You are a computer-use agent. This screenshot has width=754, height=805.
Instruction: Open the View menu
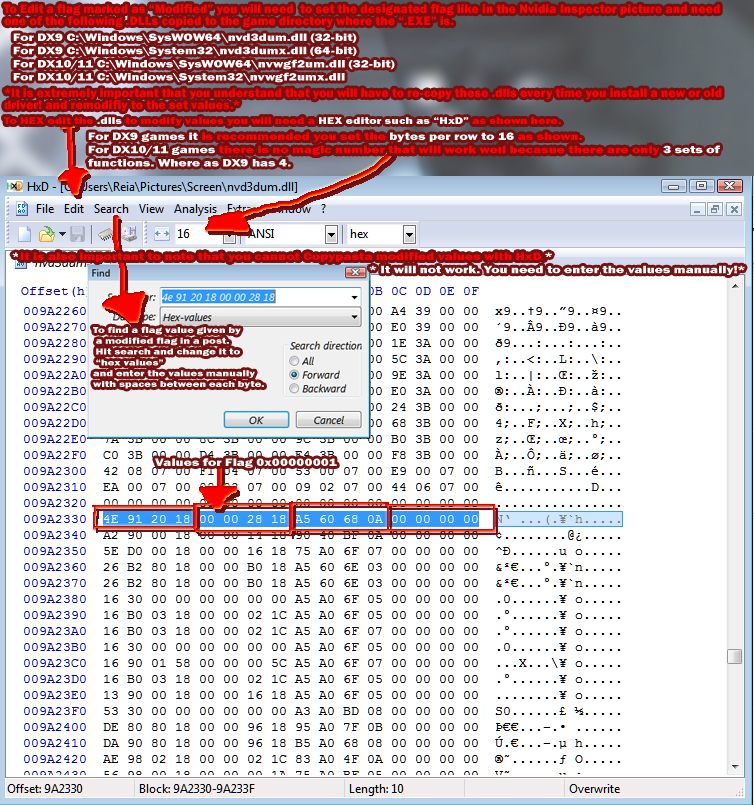pyautogui.click(x=151, y=209)
